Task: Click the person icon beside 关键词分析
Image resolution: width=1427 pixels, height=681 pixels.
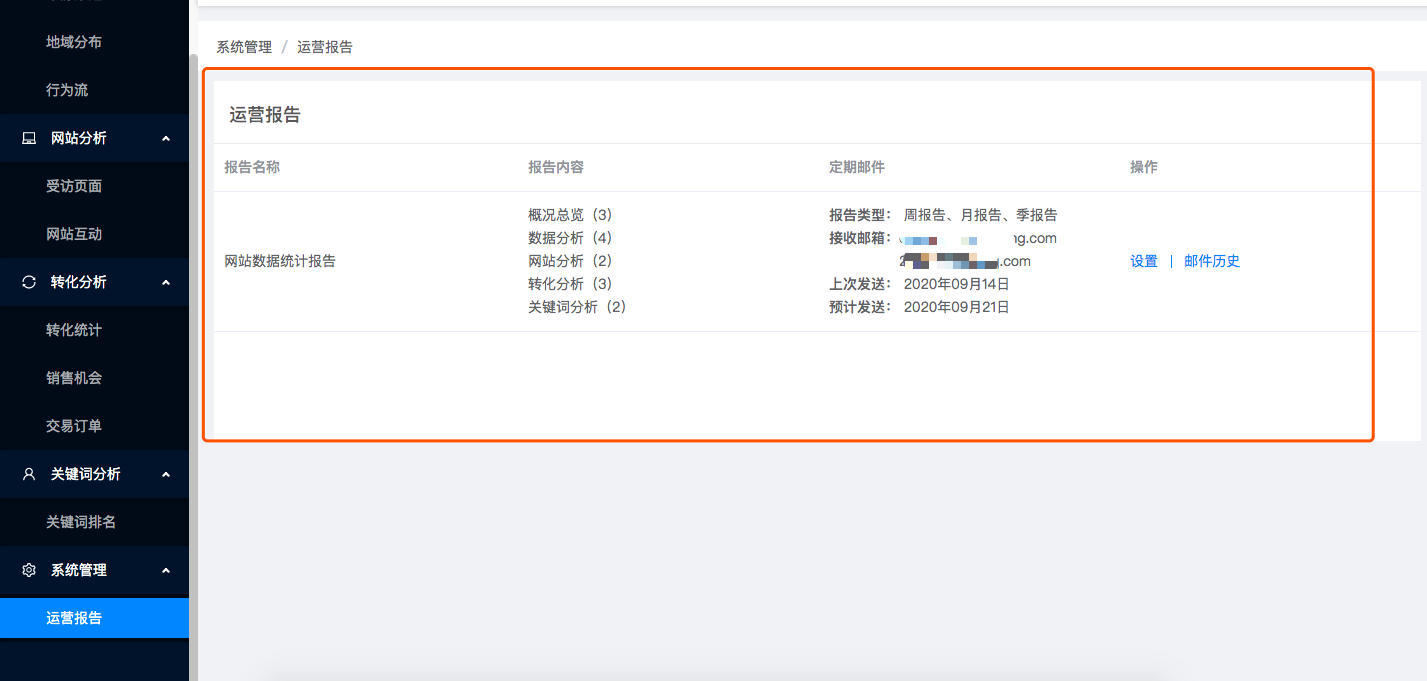Action: 29,474
